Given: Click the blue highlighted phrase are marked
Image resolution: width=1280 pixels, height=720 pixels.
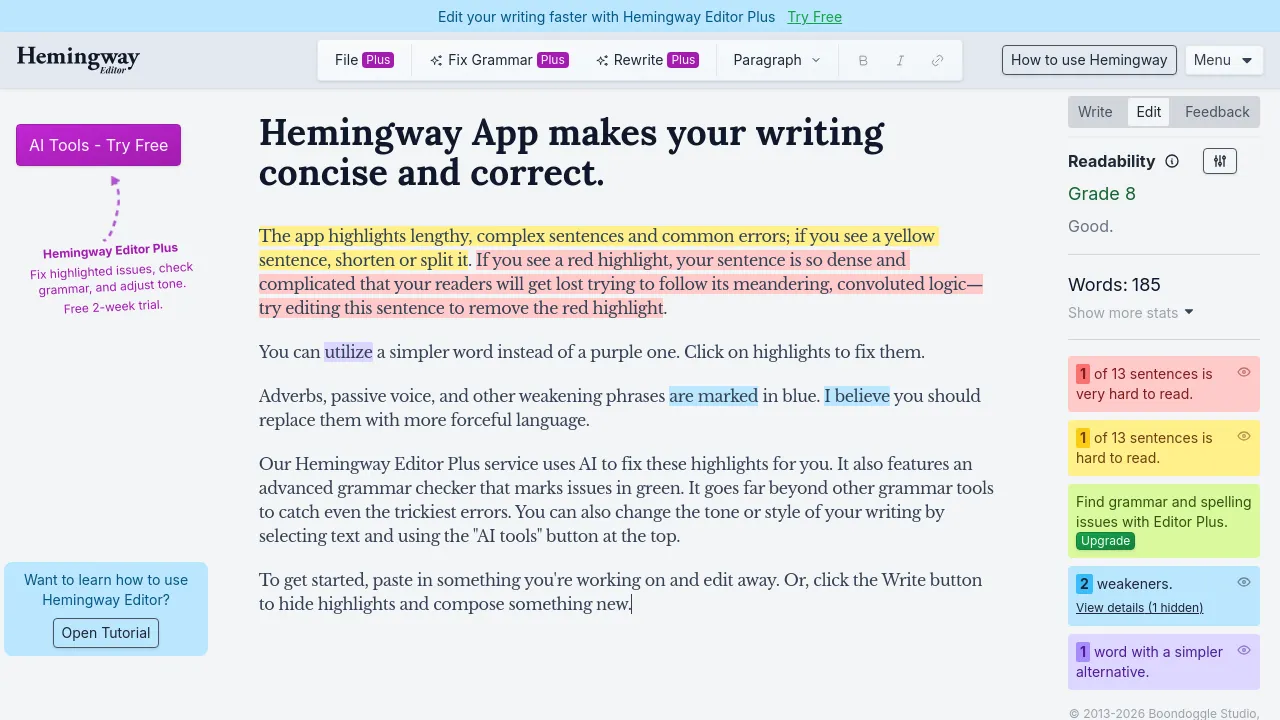Looking at the screenshot, I should tap(713, 396).
